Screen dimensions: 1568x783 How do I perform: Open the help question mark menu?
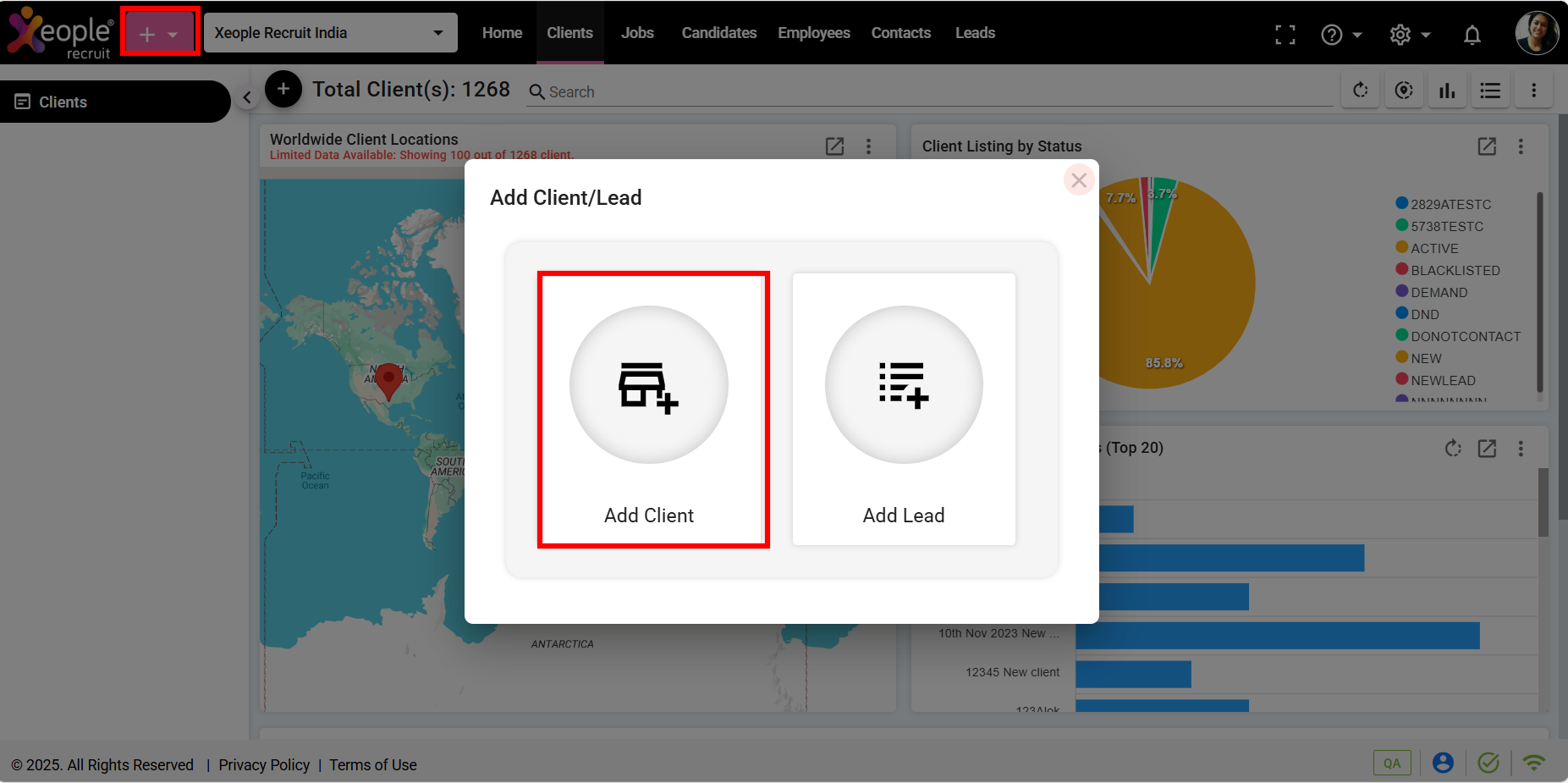tap(1341, 35)
